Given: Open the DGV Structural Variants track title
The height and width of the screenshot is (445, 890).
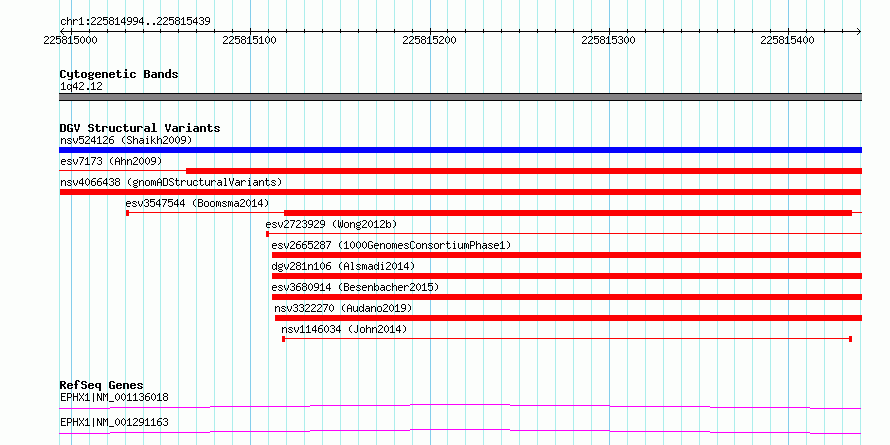Looking at the screenshot, I should [x=140, y=128].
